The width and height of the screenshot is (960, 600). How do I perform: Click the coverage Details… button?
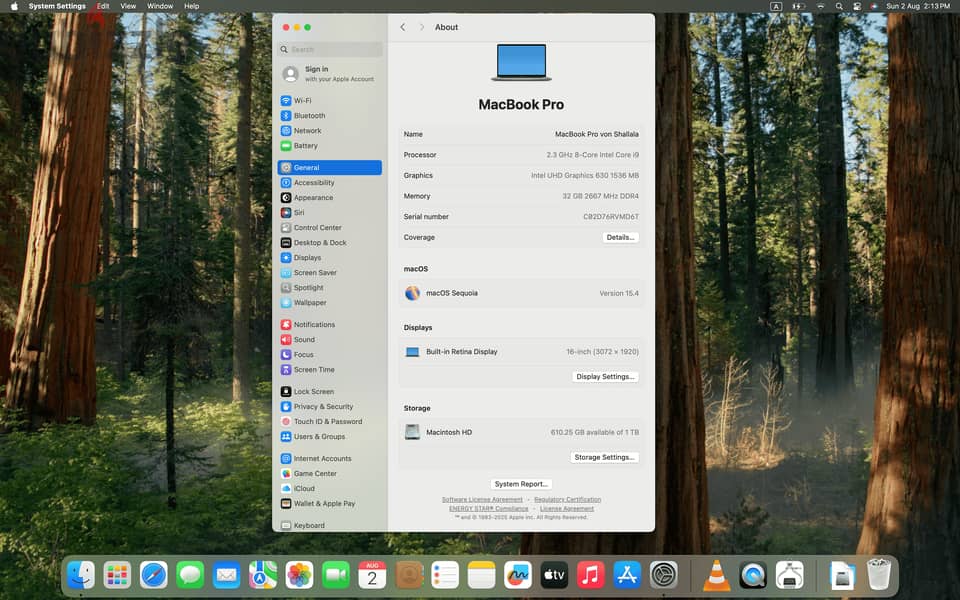click(620, 238)
